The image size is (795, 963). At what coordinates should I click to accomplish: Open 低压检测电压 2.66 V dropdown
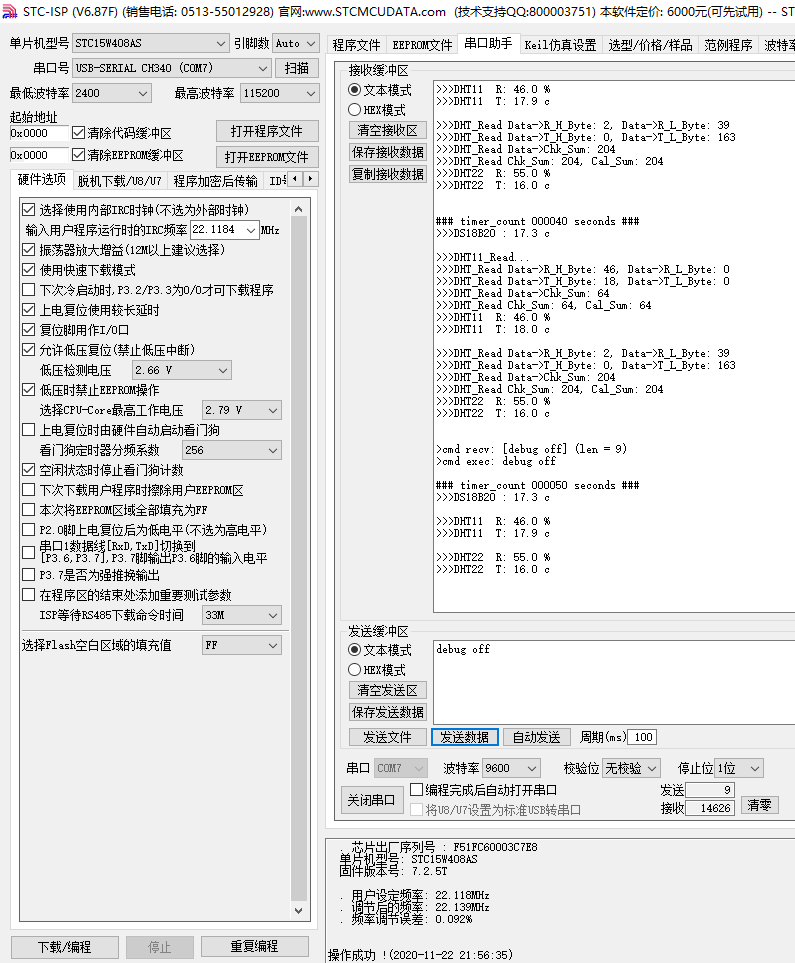tap(182, 370)
